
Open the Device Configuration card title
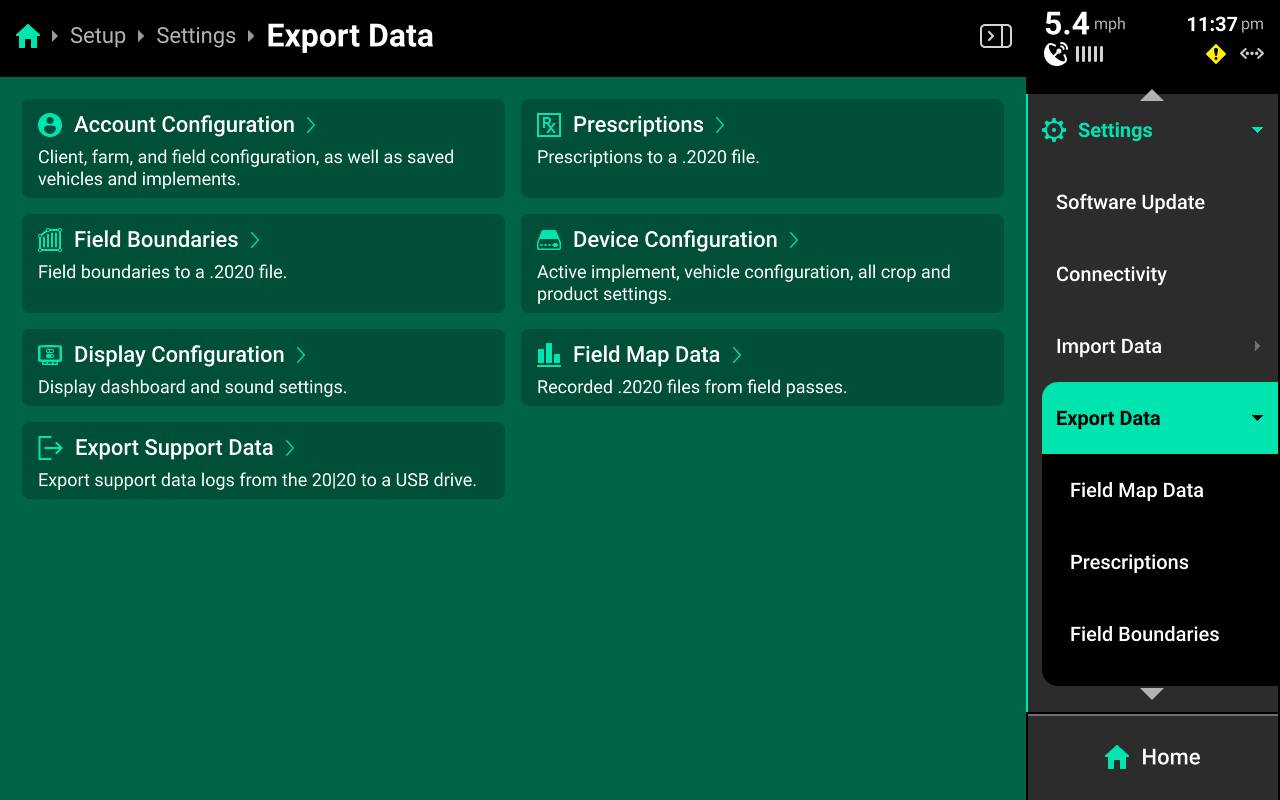coord(675,240)
